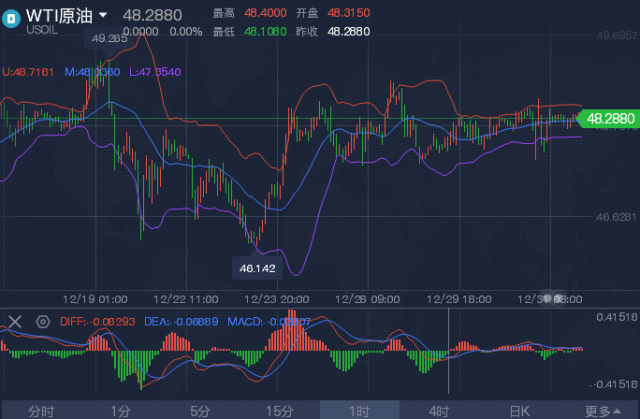Click the -0.41518 MACD axis bottom label
640x419 pixels.
[614, 384]
